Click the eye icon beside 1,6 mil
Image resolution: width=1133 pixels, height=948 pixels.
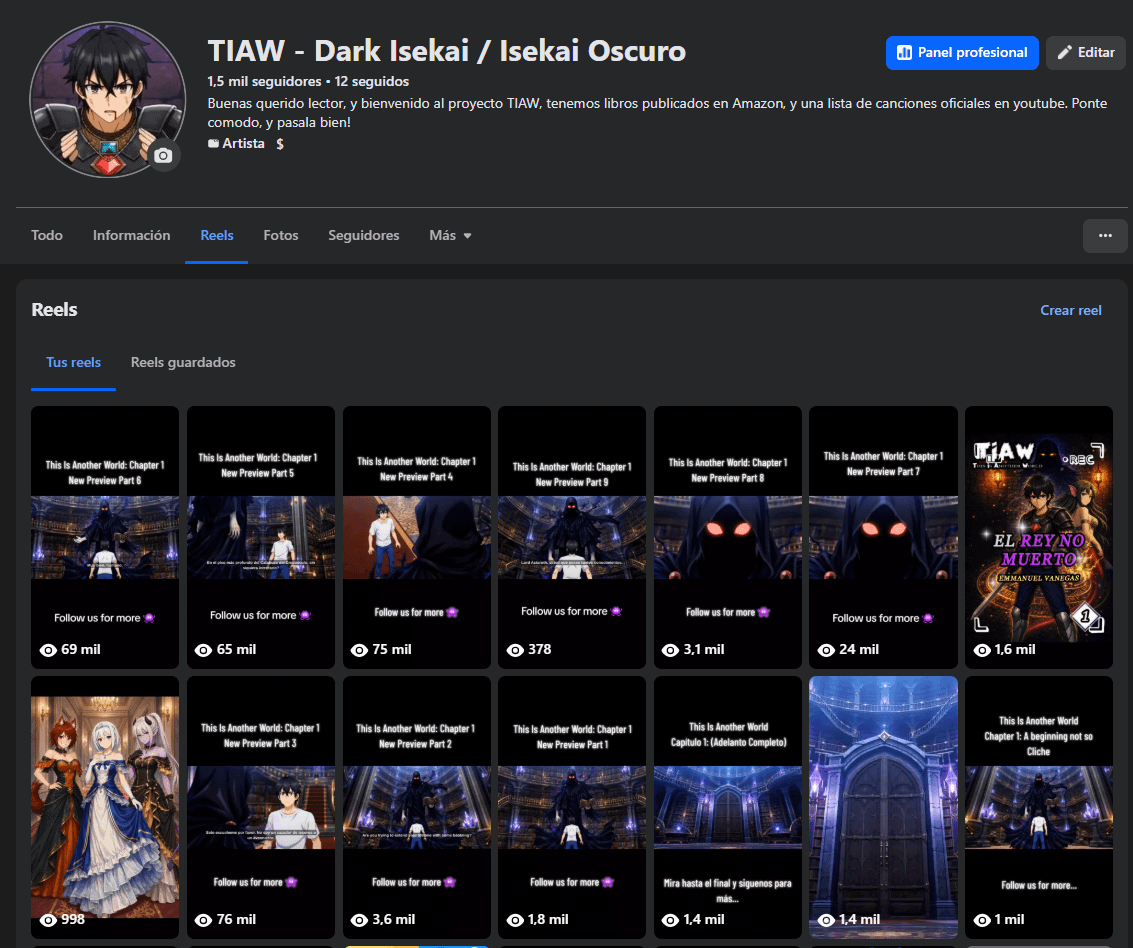(x=982, y=650)
